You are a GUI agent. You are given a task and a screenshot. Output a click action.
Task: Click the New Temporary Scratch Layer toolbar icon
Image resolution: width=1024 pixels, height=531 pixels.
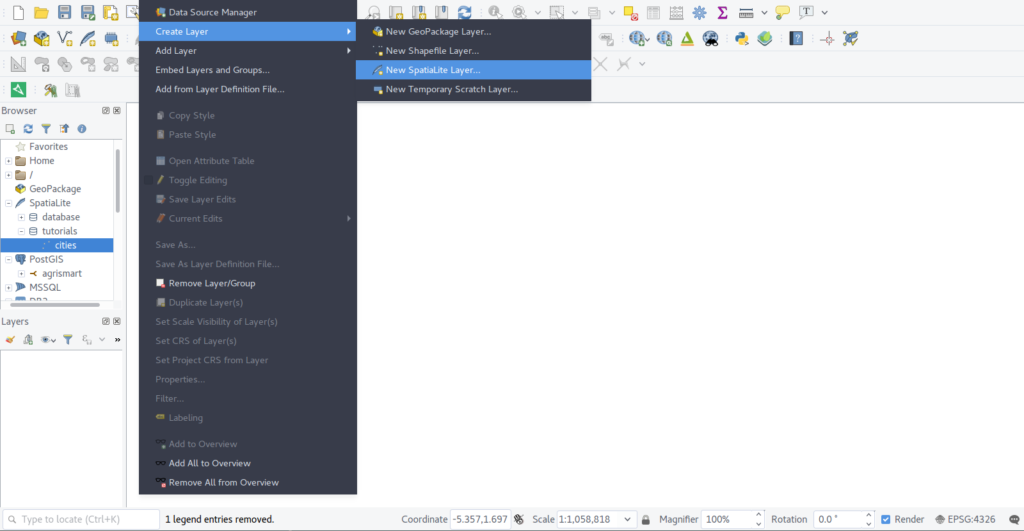coord(111,39)
